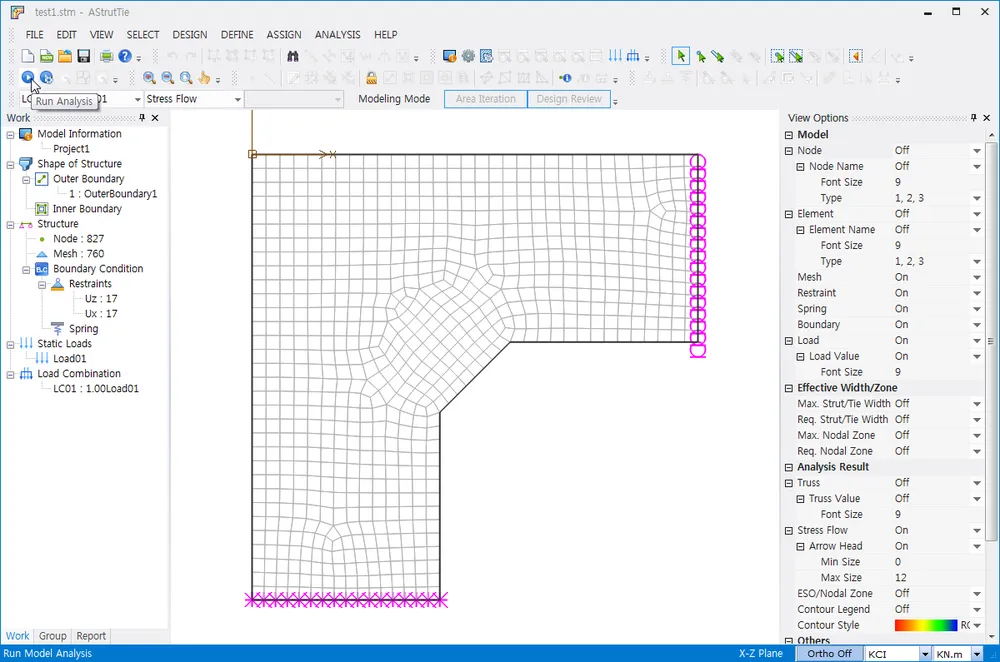The width and height of the screenshot is (1000, 662).
Task: Select Load01 in the Work tree
Action: tap(70, 358)
